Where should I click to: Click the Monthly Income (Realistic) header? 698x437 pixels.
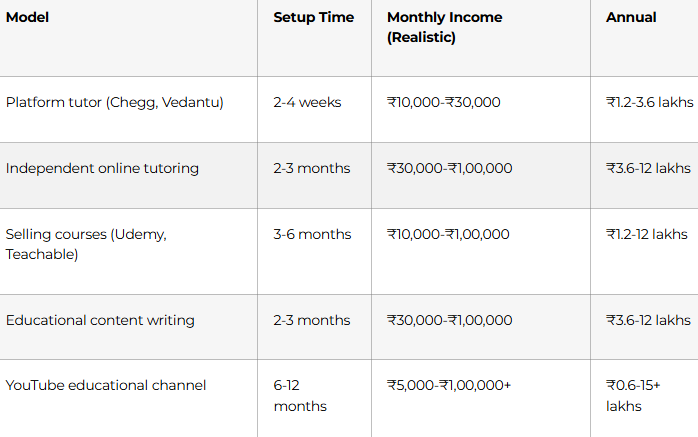[x=444, y=27]
